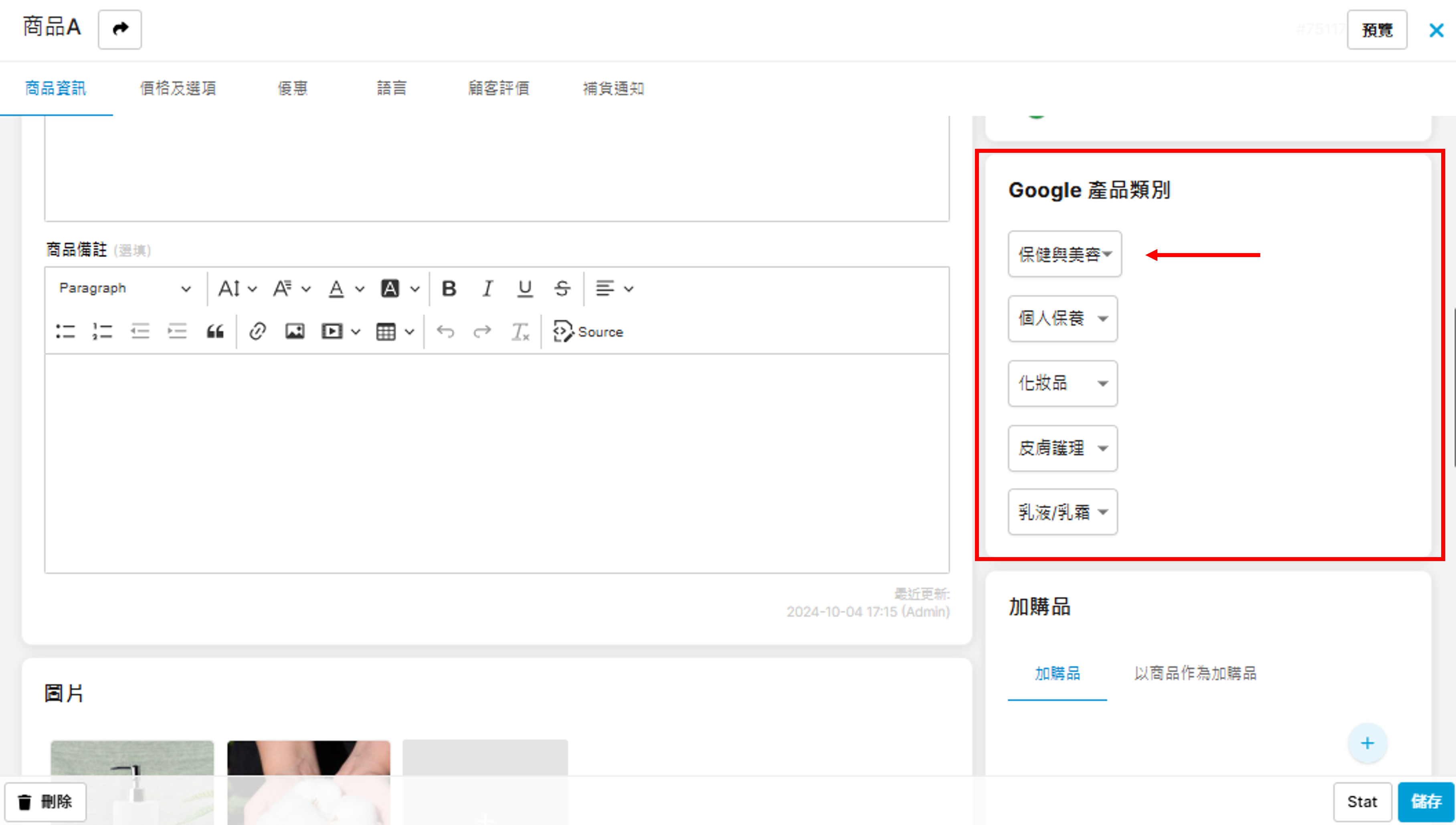
Task: Apply strikethrough to text
Action: pyautogui.click(x=562, y=288)
